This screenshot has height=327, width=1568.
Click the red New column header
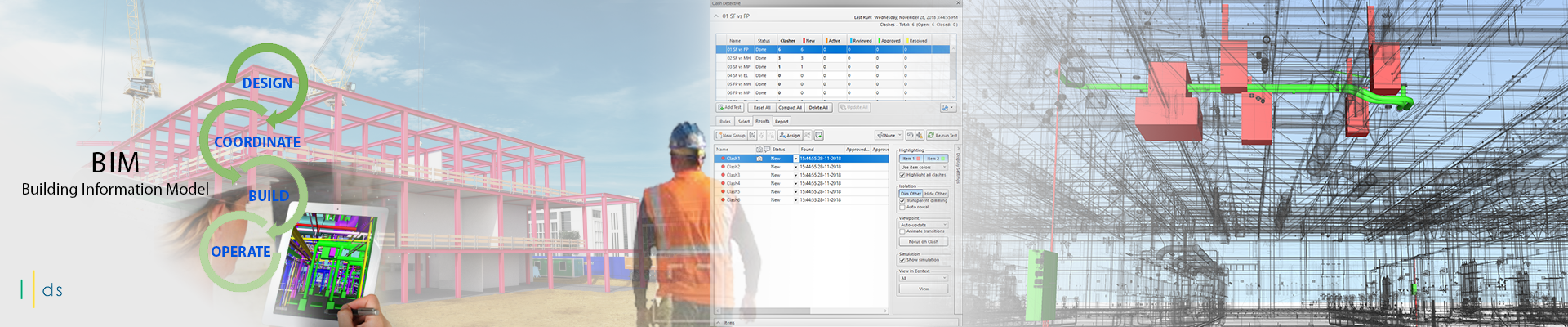[811, 40]
